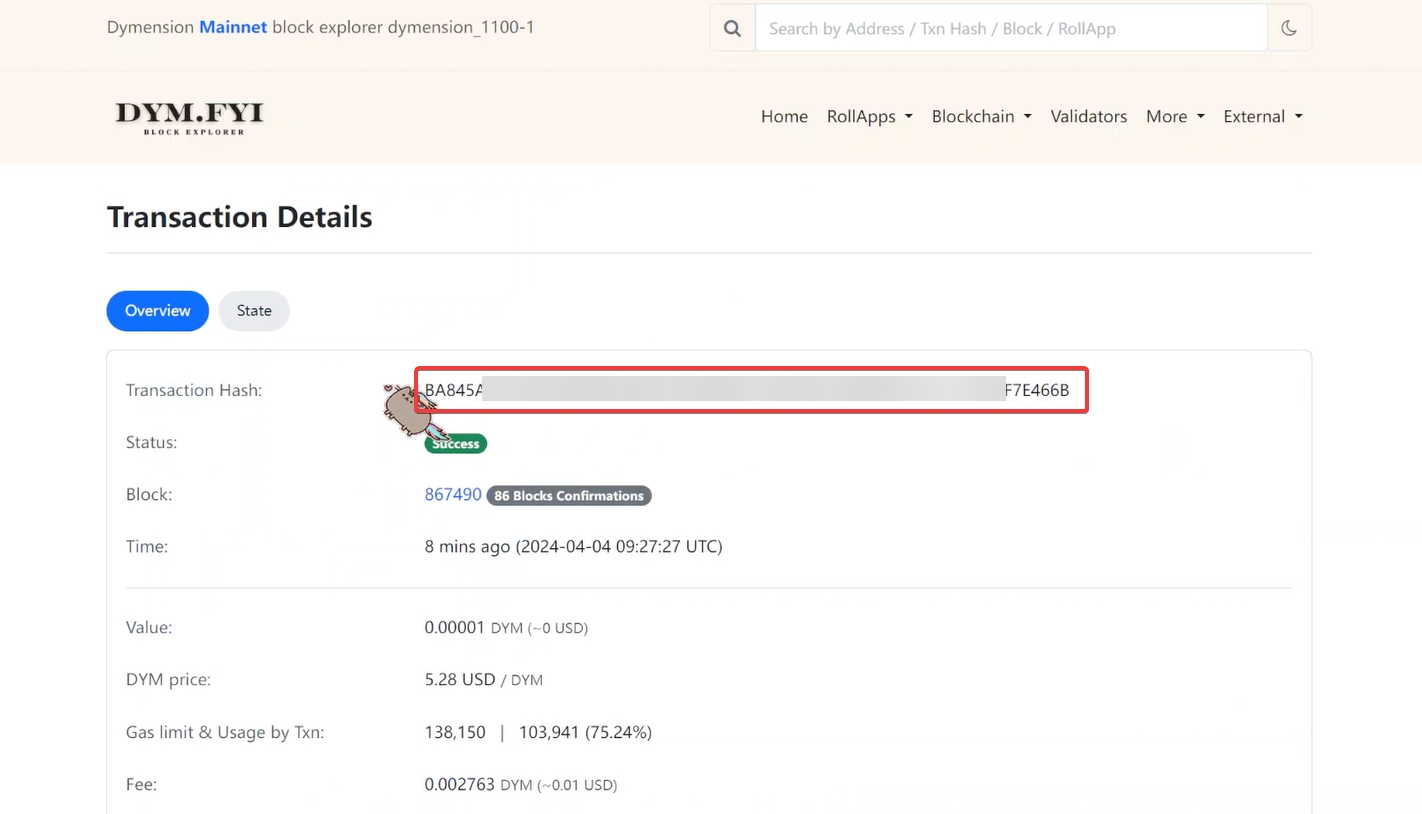Select the Overview tab
The height and width of the screenshot is (814, 1422).
coord(157,311)
